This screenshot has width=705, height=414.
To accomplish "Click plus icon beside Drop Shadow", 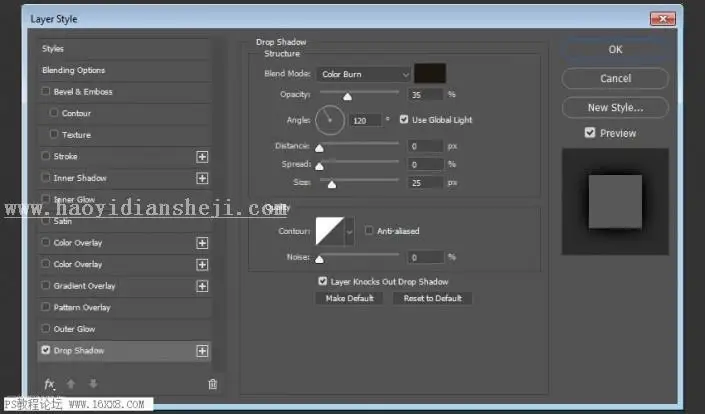I will point(202,351).
